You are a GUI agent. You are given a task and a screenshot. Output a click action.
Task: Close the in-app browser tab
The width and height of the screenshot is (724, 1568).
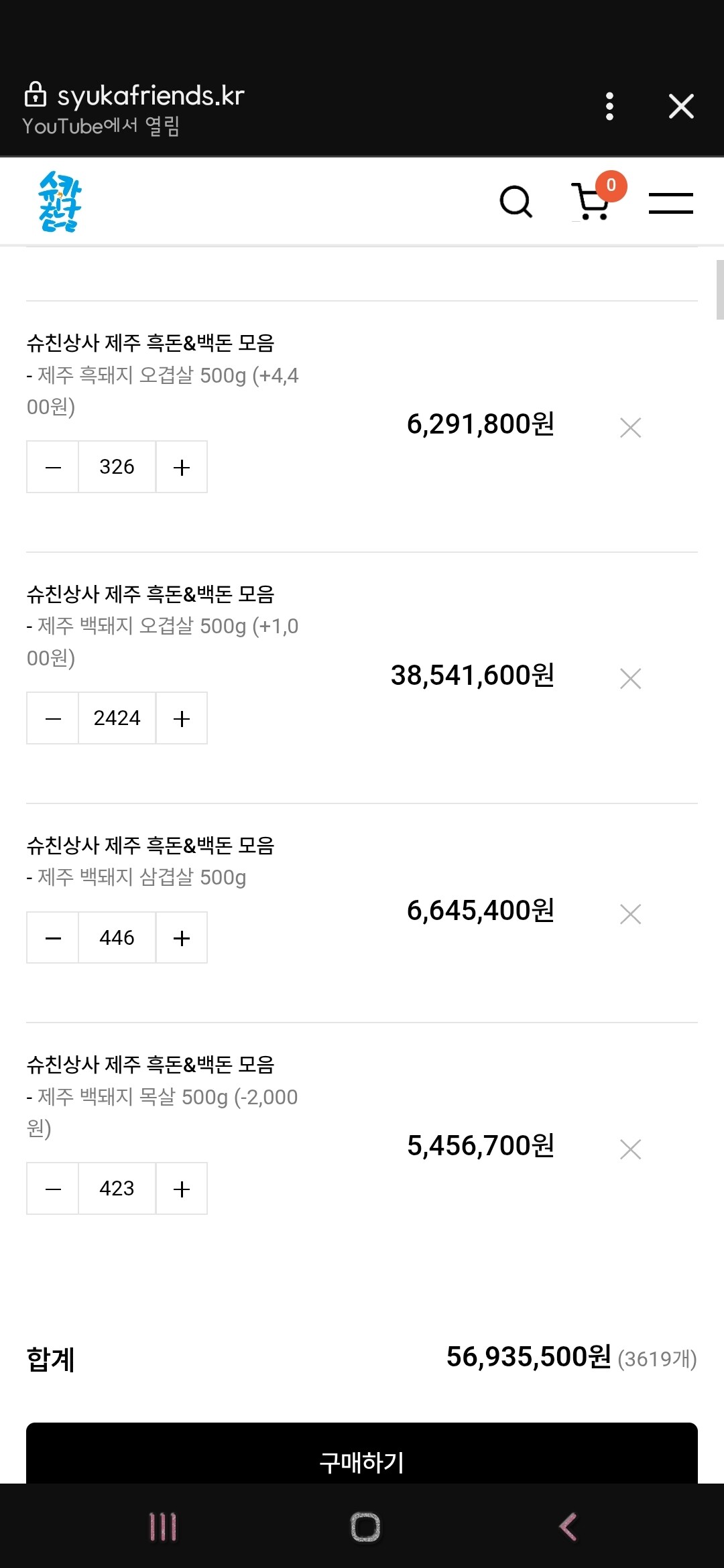tap(681, 107)
